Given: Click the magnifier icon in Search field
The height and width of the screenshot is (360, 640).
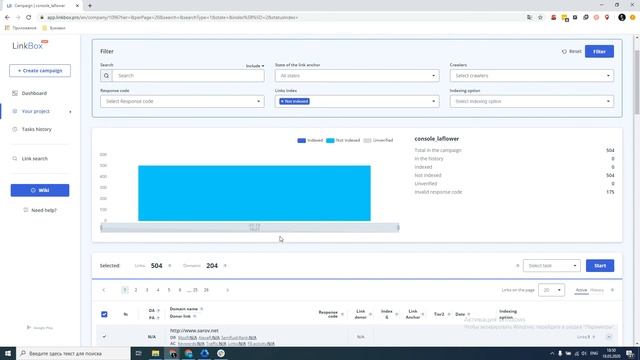Looking at the screenshot, I should [x=106, y=76].
